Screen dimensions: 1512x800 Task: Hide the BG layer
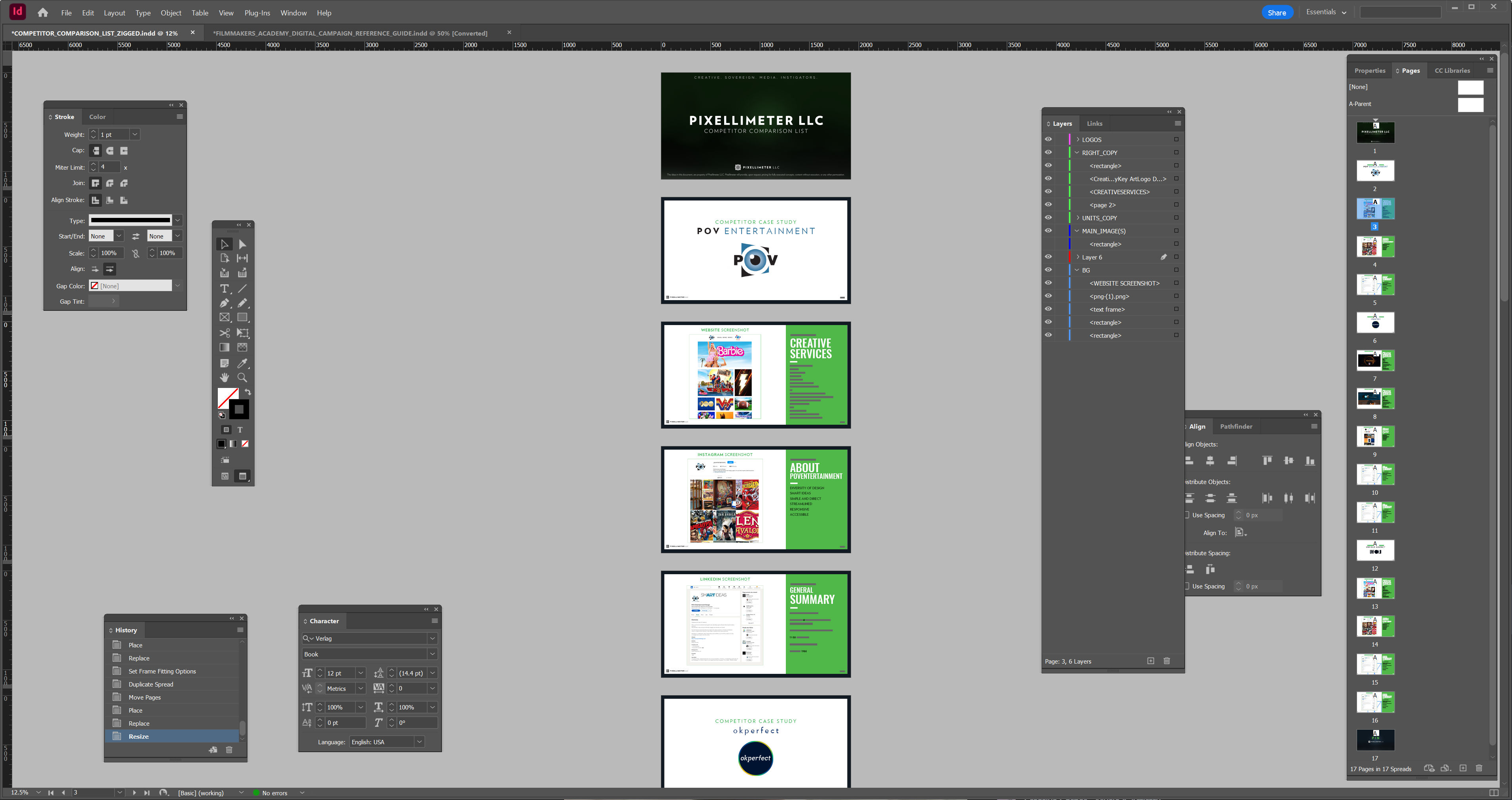1048,270
